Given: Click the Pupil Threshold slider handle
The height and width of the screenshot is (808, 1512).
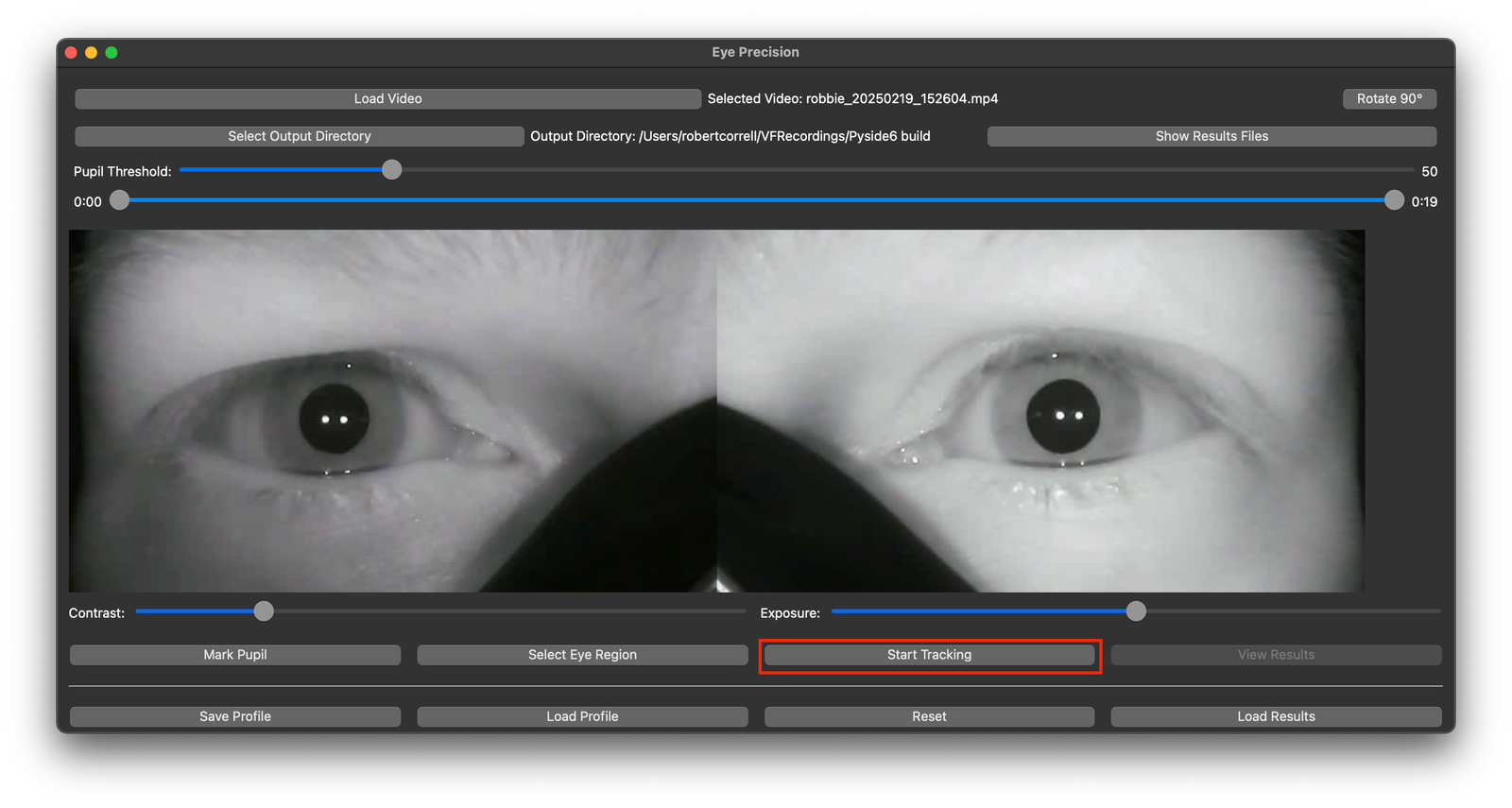Looking at the screenshot, I should (x=391, y=170).
